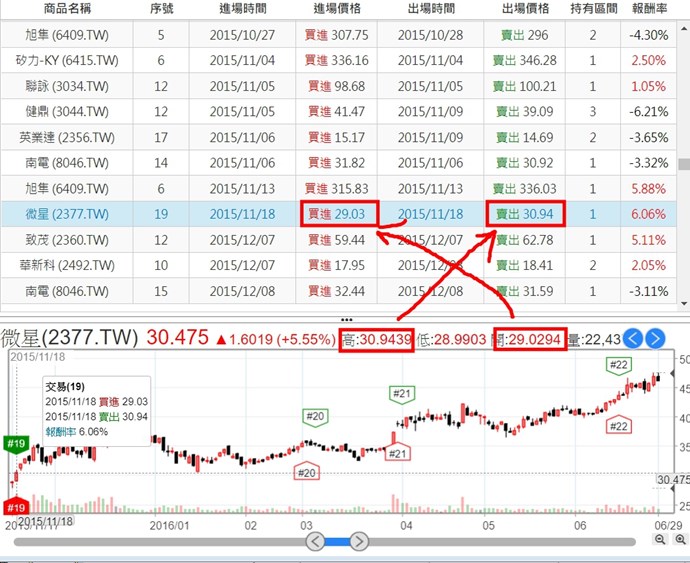Select the 健鼎 (3044.TW) row

point(339,112)
